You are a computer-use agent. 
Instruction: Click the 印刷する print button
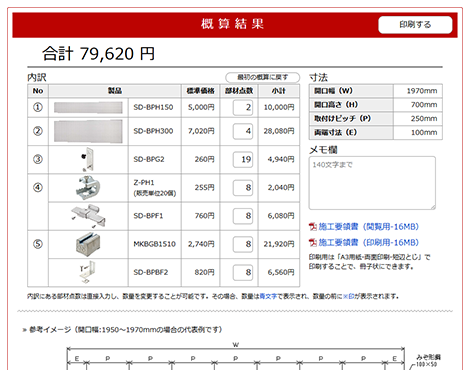click(x=415, y=25)
